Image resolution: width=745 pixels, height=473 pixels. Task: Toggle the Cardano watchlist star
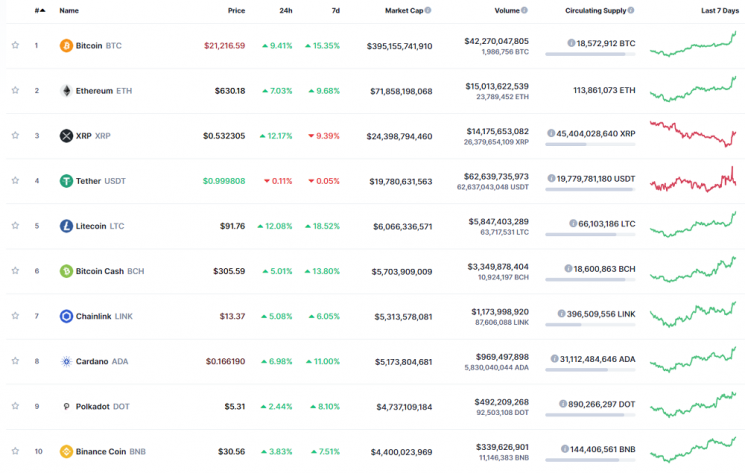click(x=15, y=361)
